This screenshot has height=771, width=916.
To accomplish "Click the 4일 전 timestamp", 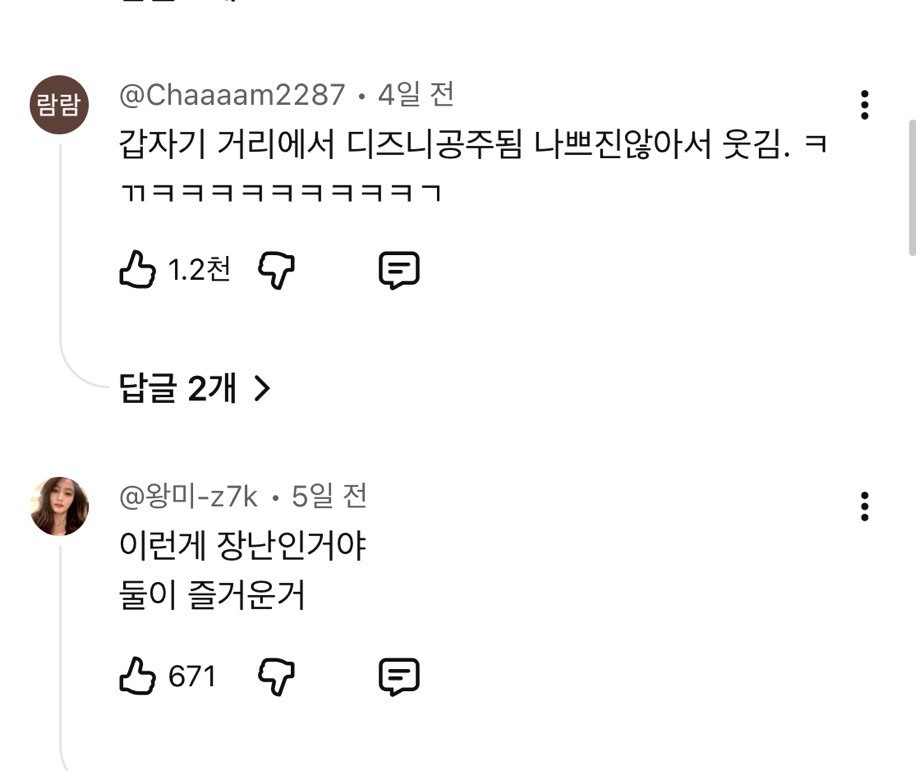I will pos(415,96).
